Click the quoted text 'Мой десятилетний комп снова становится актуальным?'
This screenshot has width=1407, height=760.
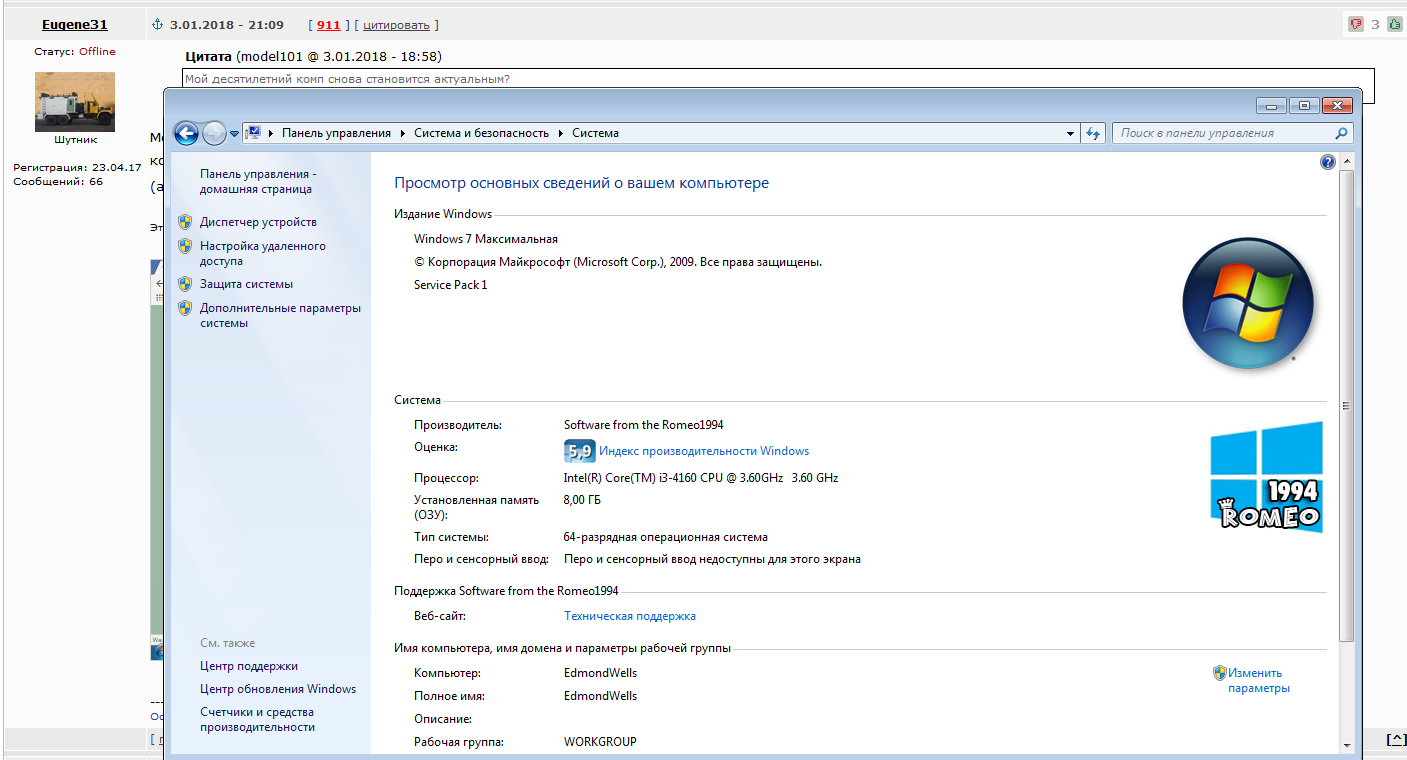point(347,78)
